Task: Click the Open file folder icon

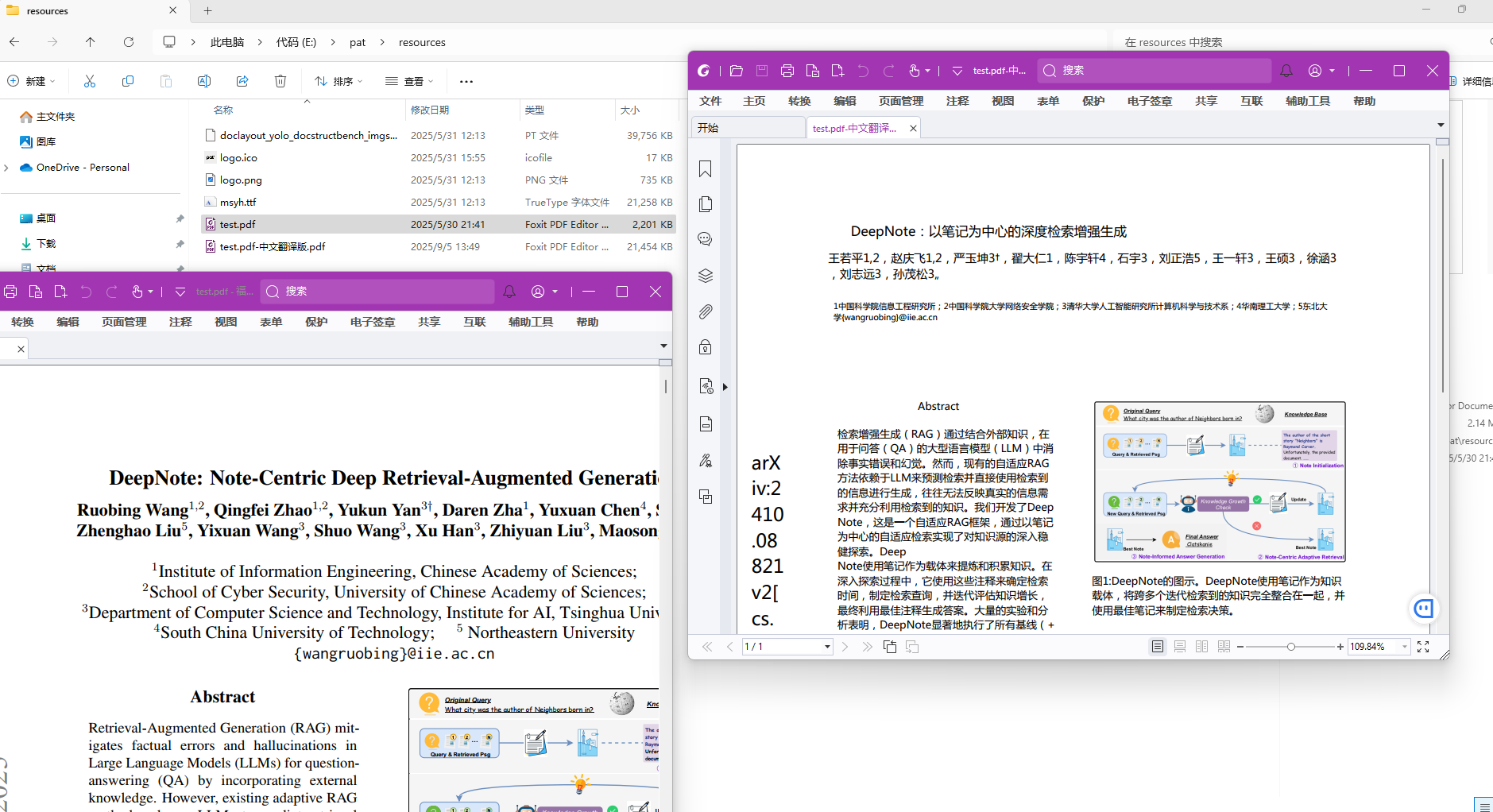Action: [737, 71]
